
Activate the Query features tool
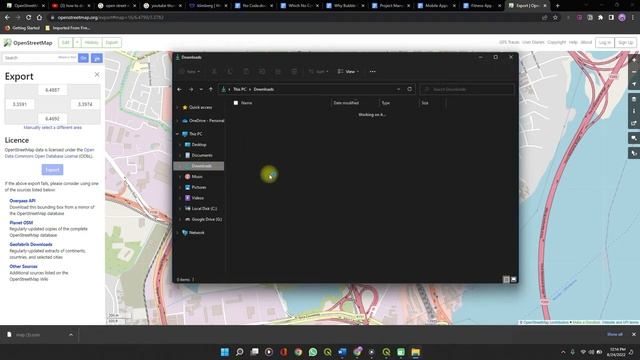coord(634,153)
